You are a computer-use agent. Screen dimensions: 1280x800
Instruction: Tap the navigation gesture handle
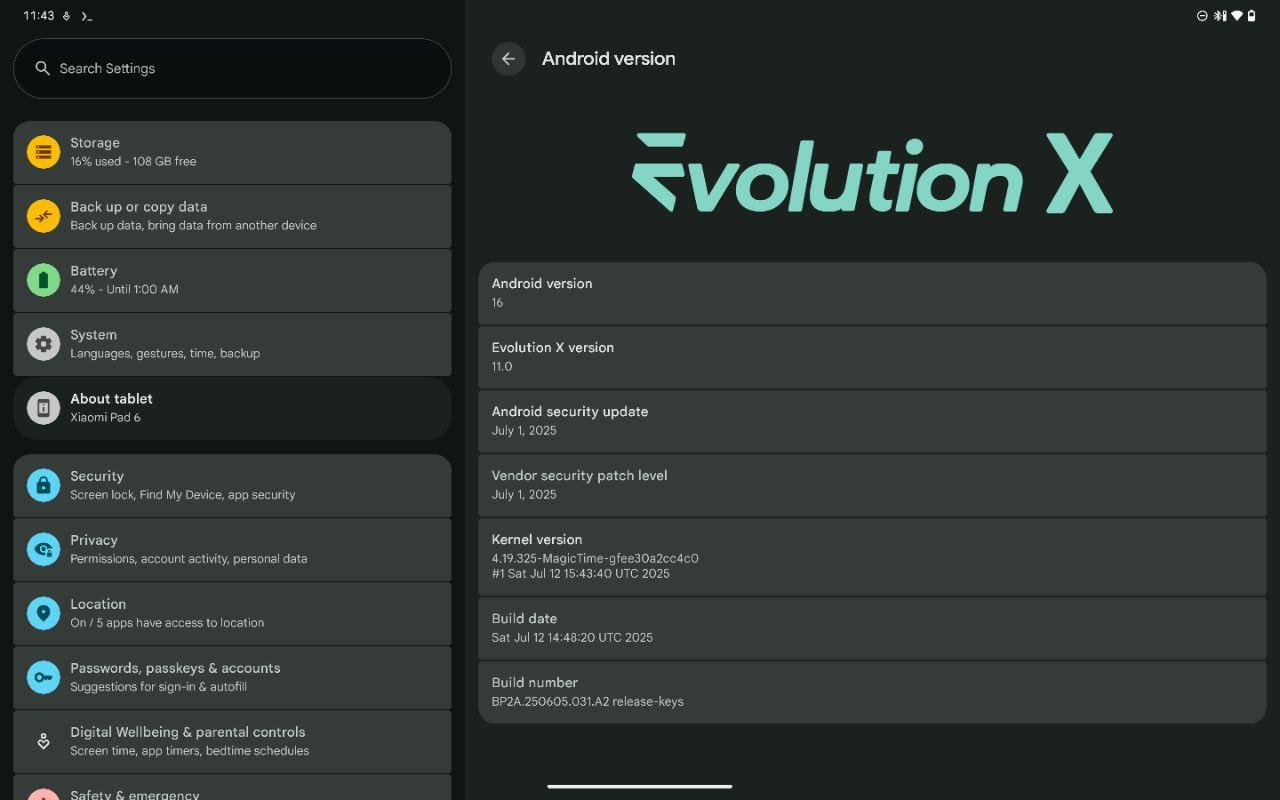pos(640,786)
